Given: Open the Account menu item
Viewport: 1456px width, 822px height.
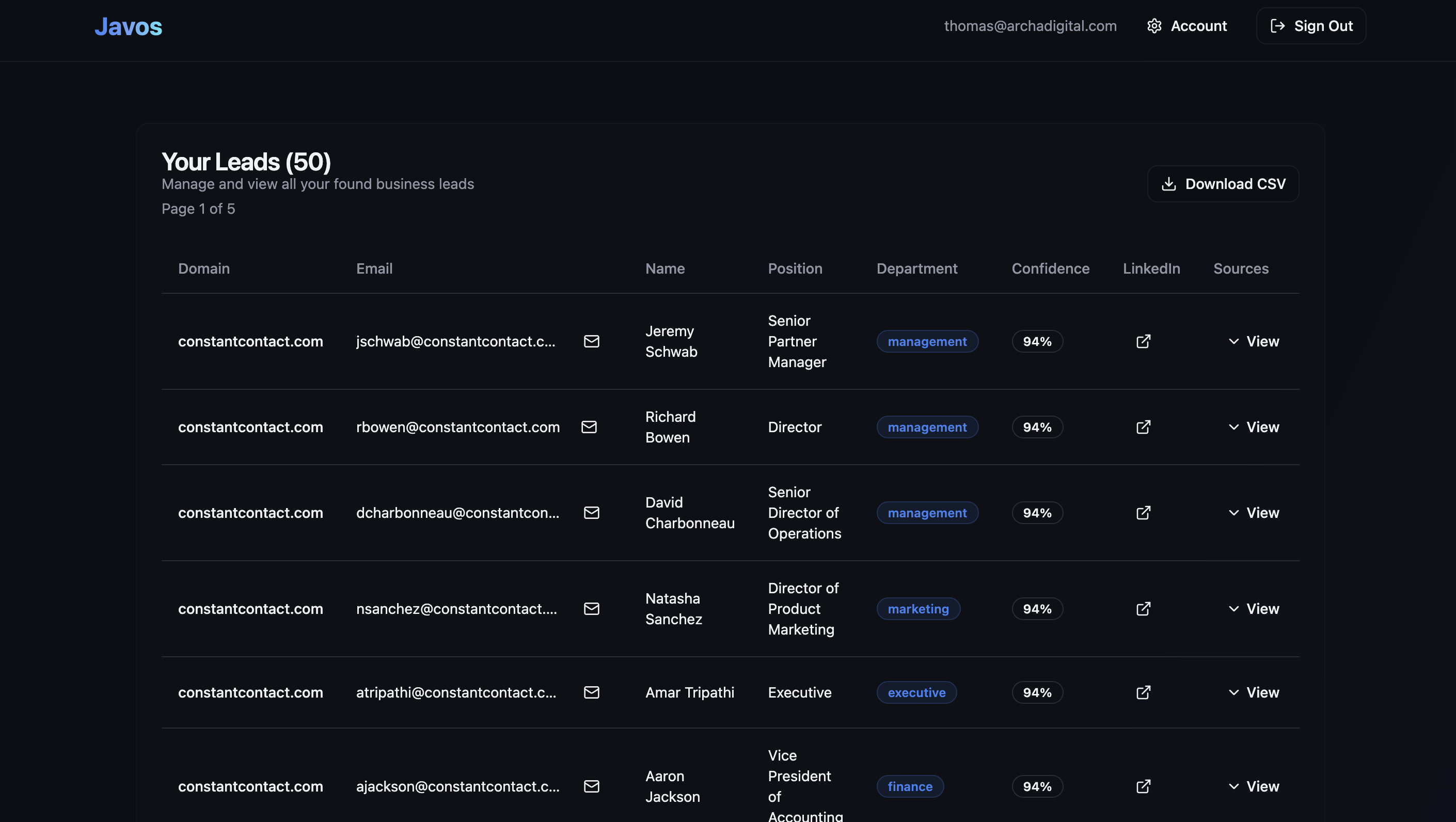Looking at the screenshot, I should tap(1186, 26).
